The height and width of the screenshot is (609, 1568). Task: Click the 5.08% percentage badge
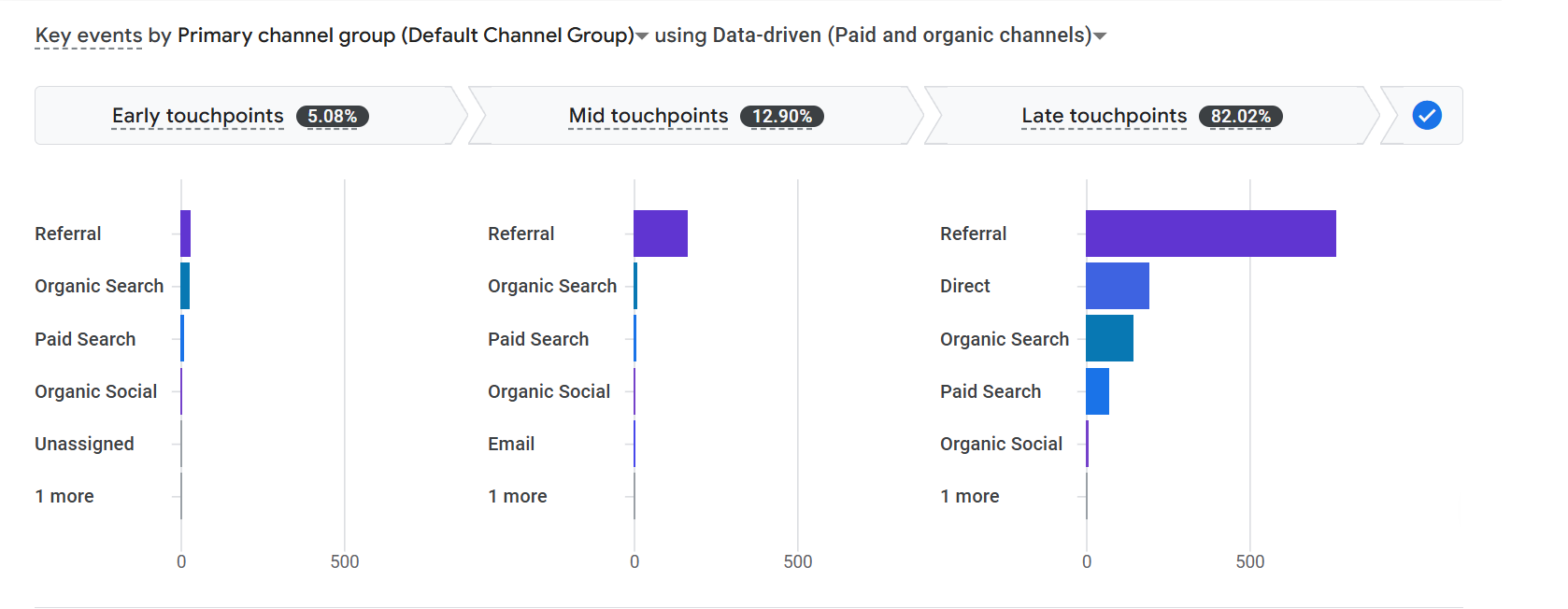[x=333, y=116]
